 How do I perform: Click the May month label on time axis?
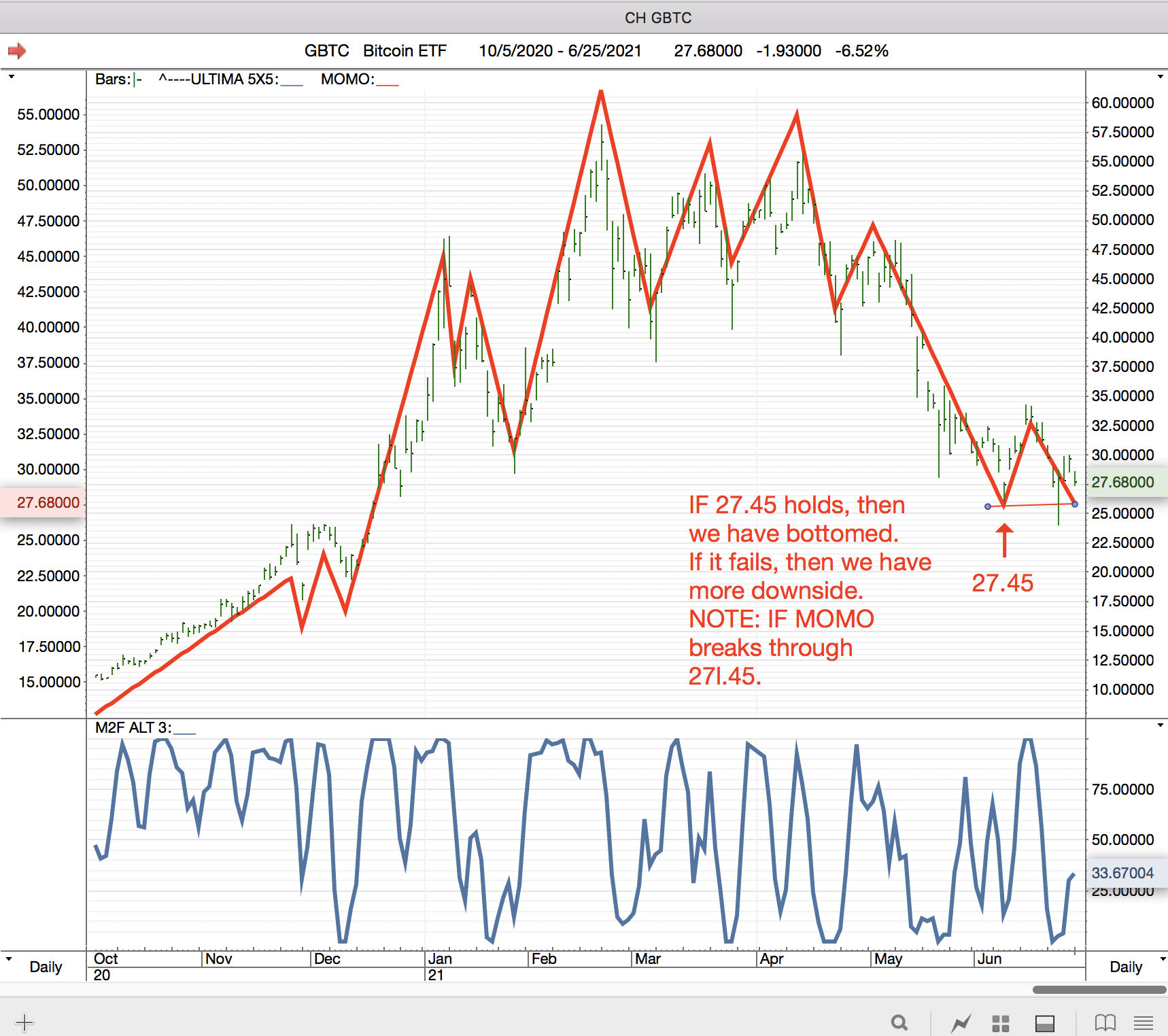pos(888,959)
